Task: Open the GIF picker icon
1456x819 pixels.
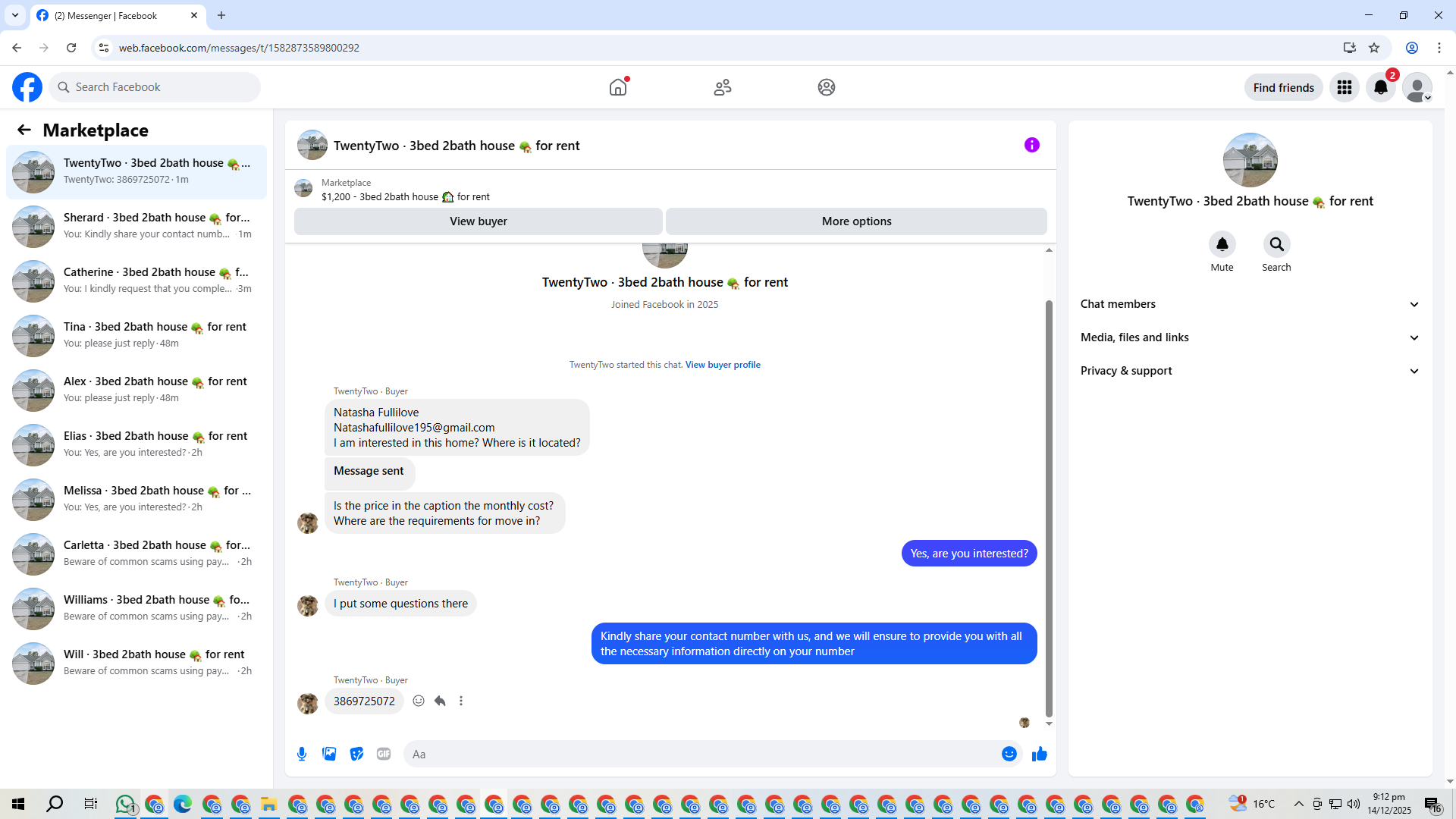Action: (384, 754)
